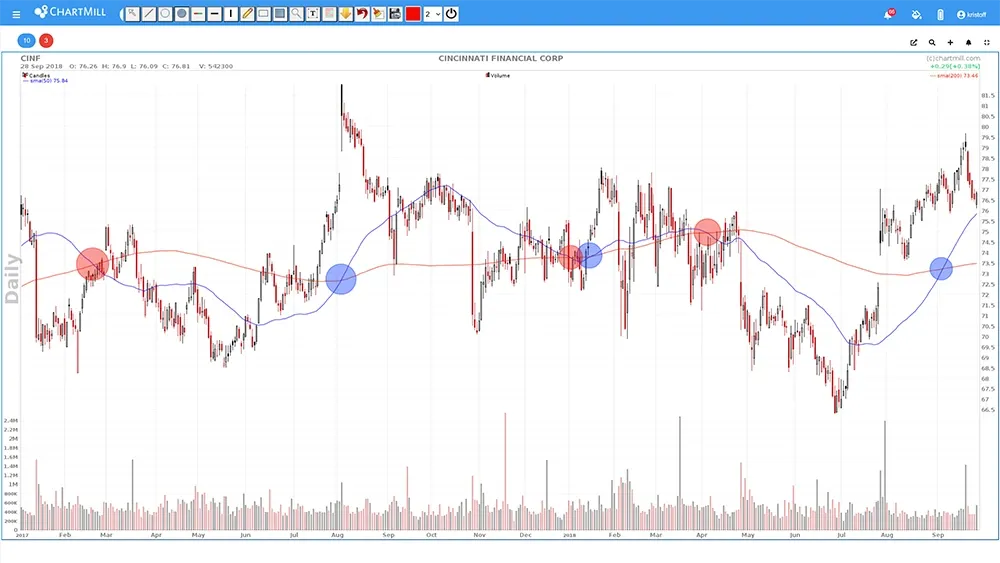Click the paperclip icon in header
Image resolution: width=1000 pixels, height=563 pixels.
point(940,15)
